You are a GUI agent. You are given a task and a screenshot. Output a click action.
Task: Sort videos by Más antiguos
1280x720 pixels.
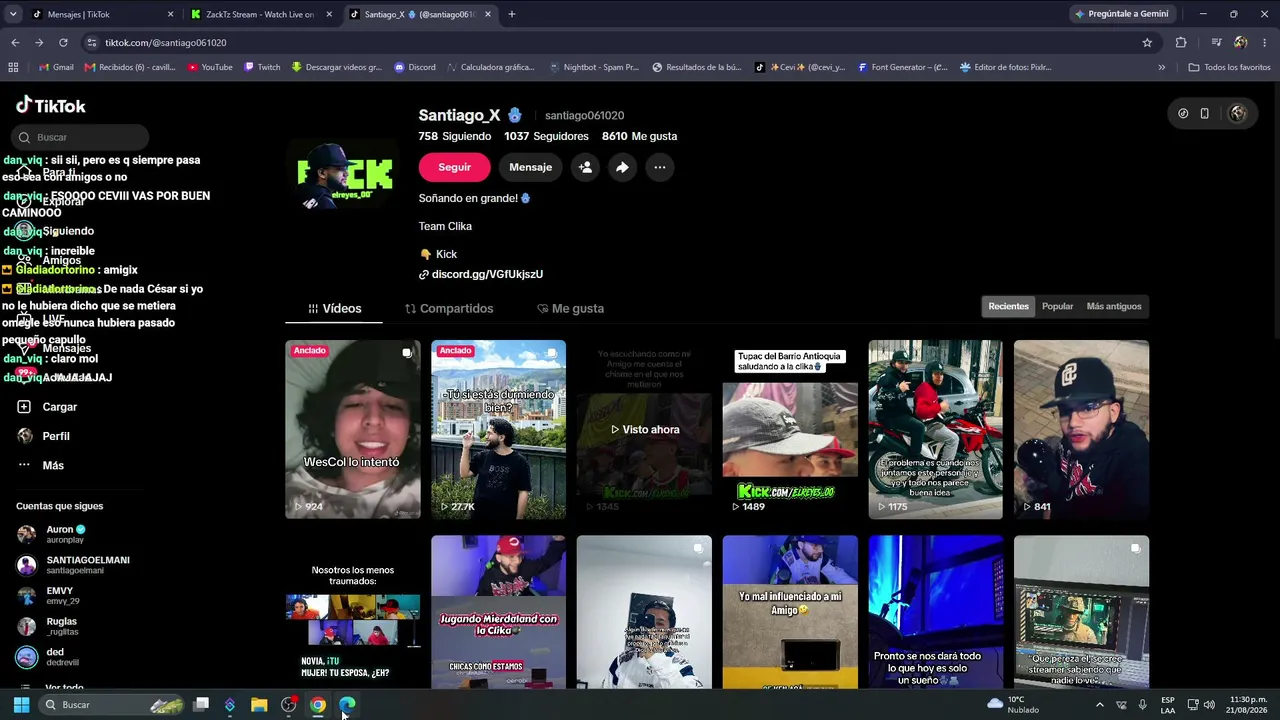coord(1114,307)
